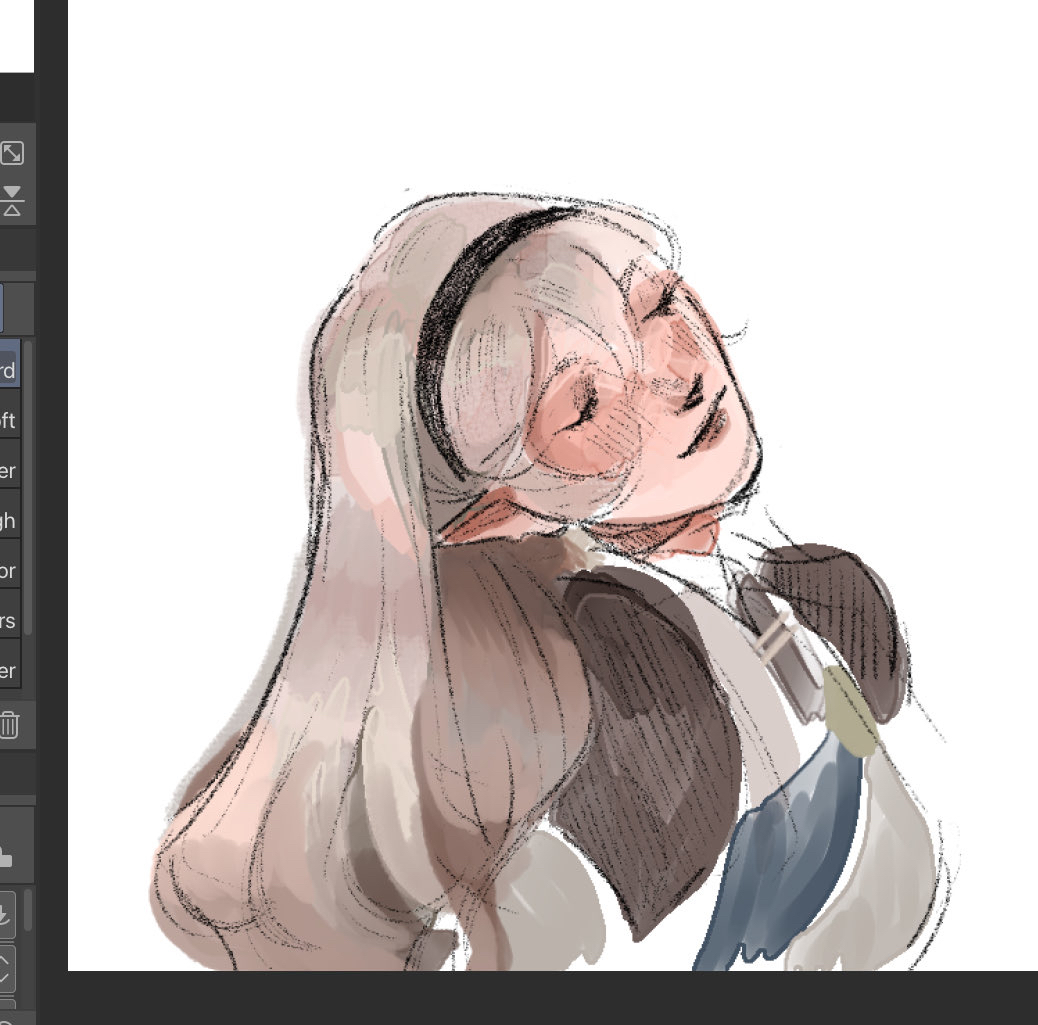1038x1025 pixels.
Task: Click the scrollbar beside the brush list
Action: tap(28, 480)
